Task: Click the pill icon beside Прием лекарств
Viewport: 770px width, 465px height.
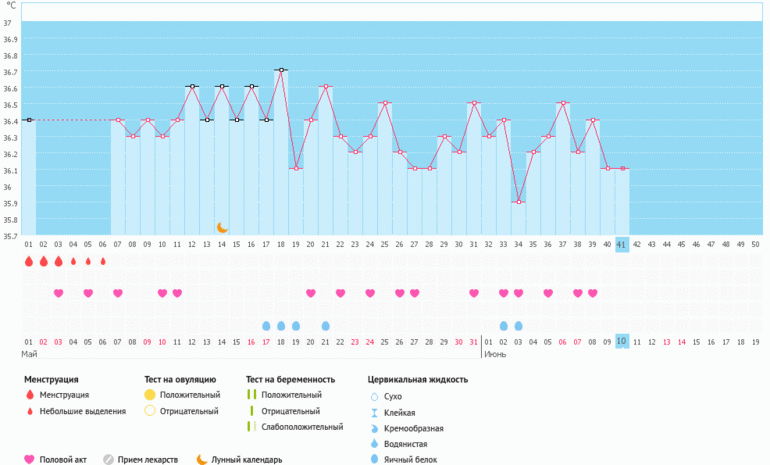Action: click(x=108, y=460)
